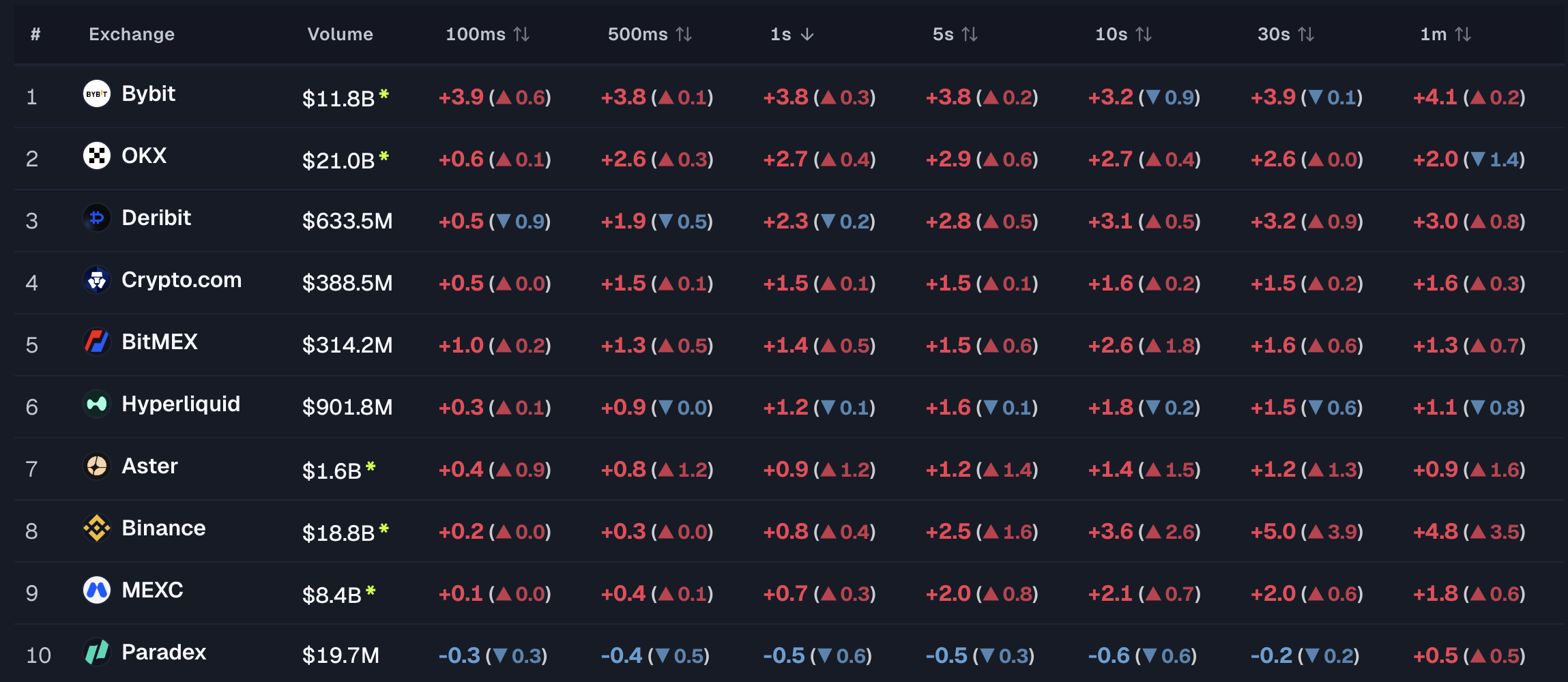Click the green asterisk beside Aster volume
The height and width of the screenshot is (682, 1568).
pyautogui.click(x=371, y=466)
